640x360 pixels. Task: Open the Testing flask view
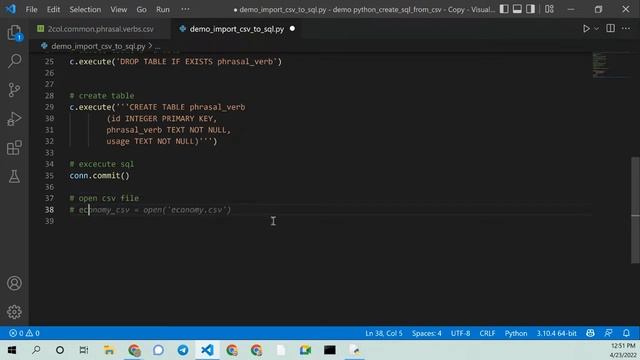[x=14, y=176]
